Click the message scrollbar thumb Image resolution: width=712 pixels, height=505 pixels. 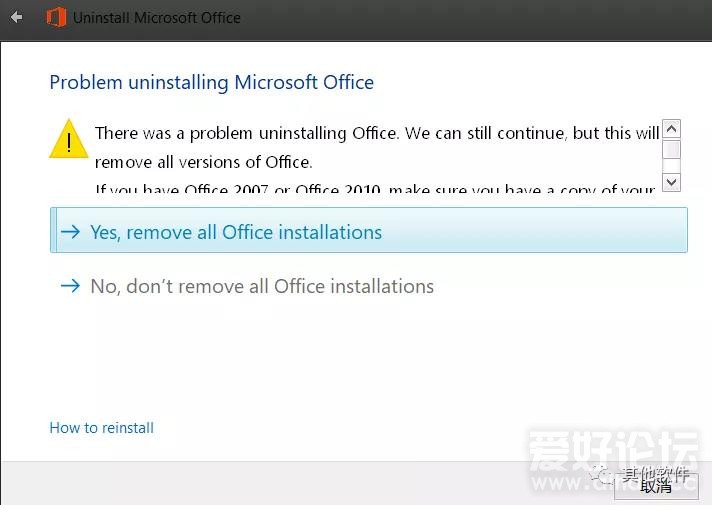[671, 150]
